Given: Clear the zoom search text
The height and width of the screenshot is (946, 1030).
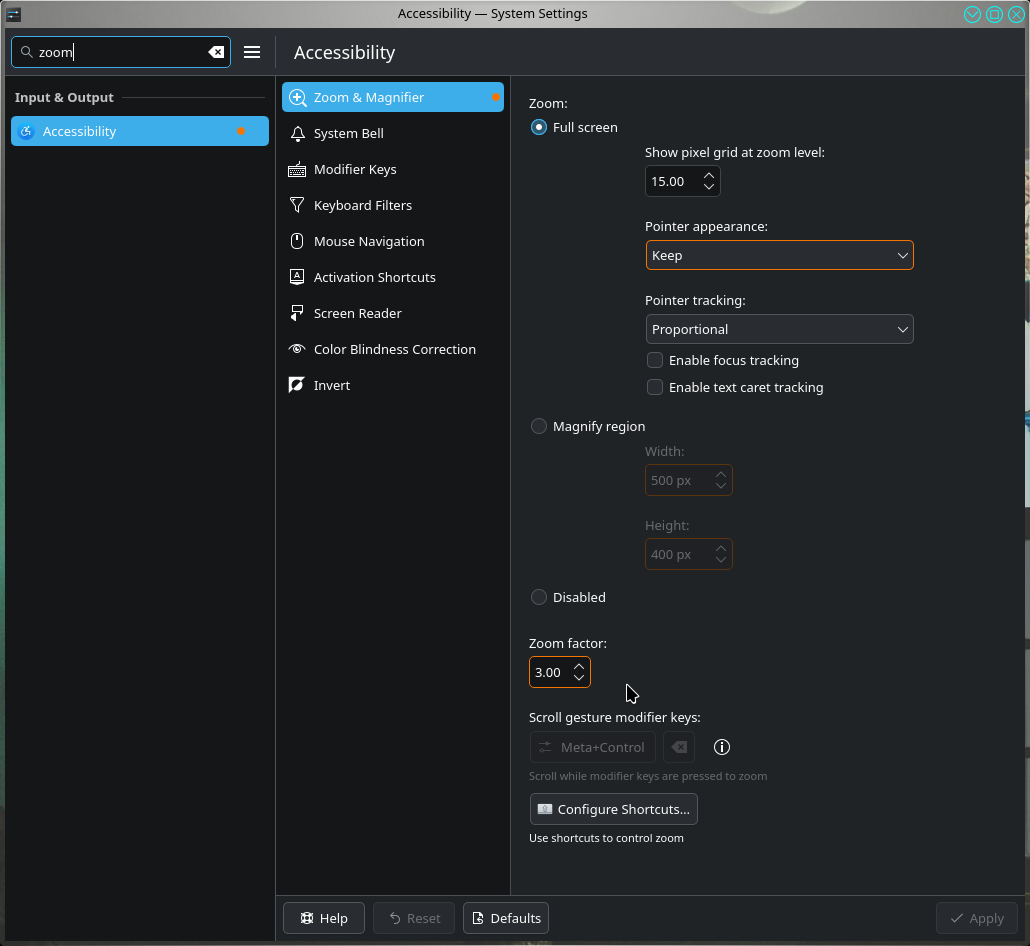Looking at the screenshot, I should (x=216, y=52).
